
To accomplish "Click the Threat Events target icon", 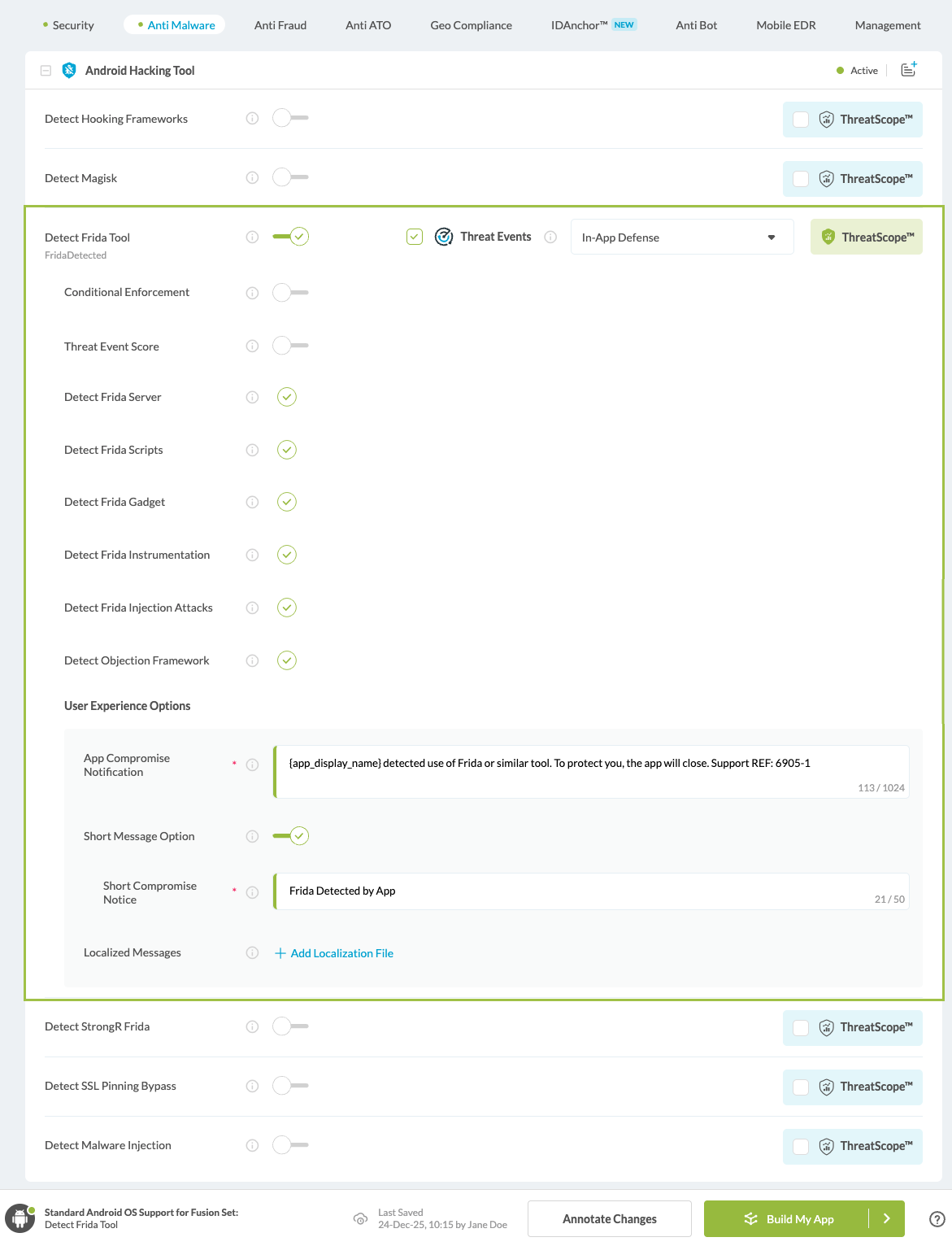I will 444,237.
